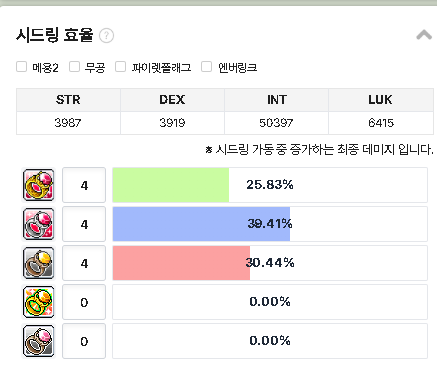This screenshot has width=437, height=373.
Task: Click the brown ring with pink gem icon
Action: click(38, 341)
